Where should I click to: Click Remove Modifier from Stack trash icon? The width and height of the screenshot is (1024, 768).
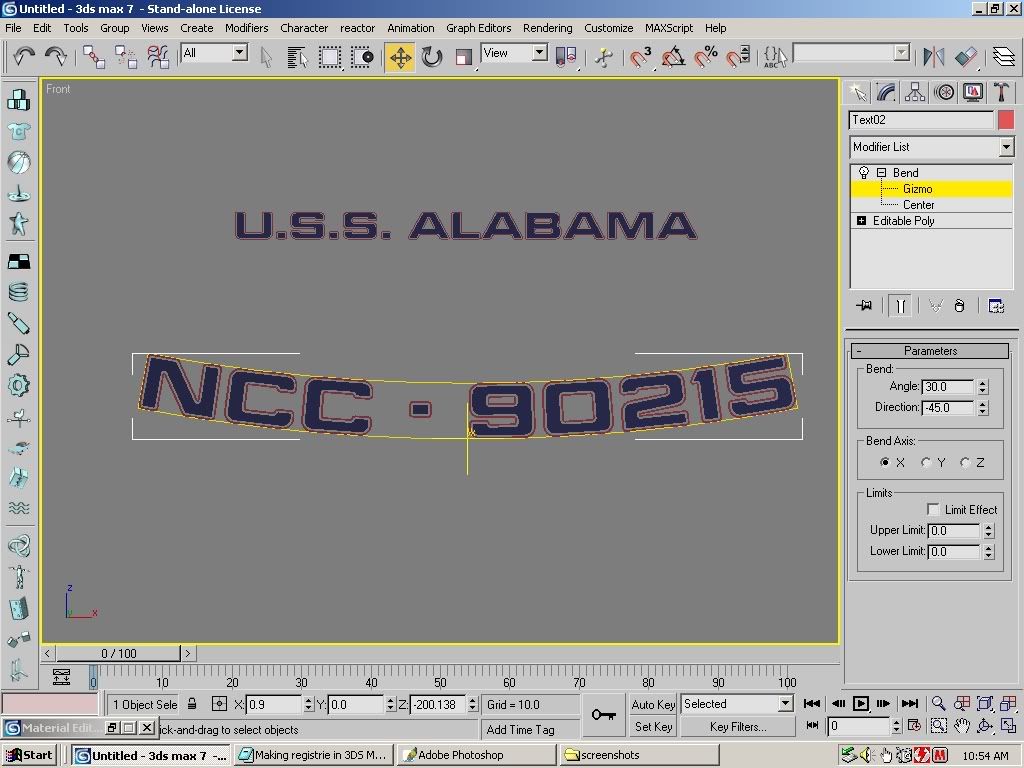(x=959, y=306)
